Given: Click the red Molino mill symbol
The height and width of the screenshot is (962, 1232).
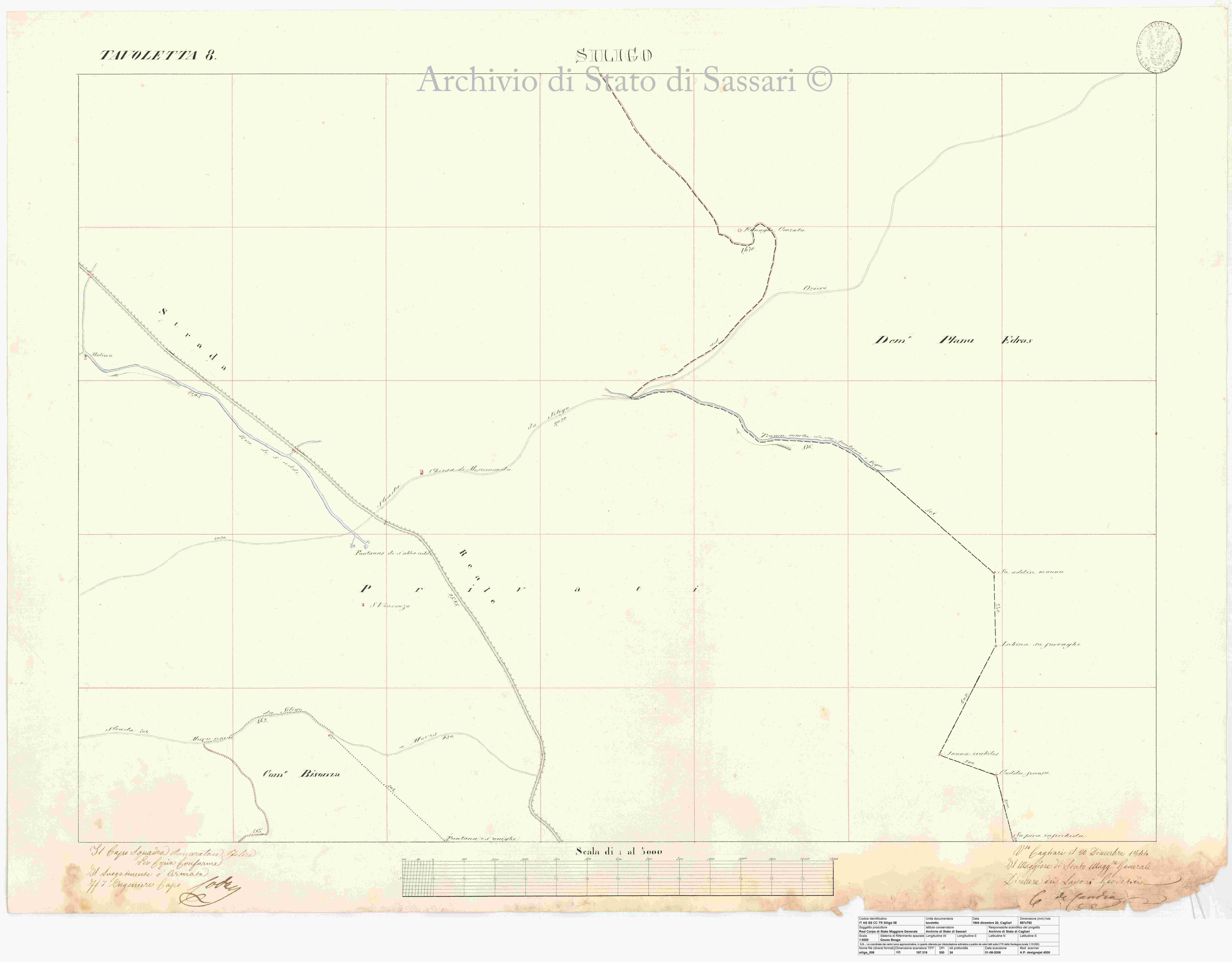Looking at the screenshot, I should point(86,357).
